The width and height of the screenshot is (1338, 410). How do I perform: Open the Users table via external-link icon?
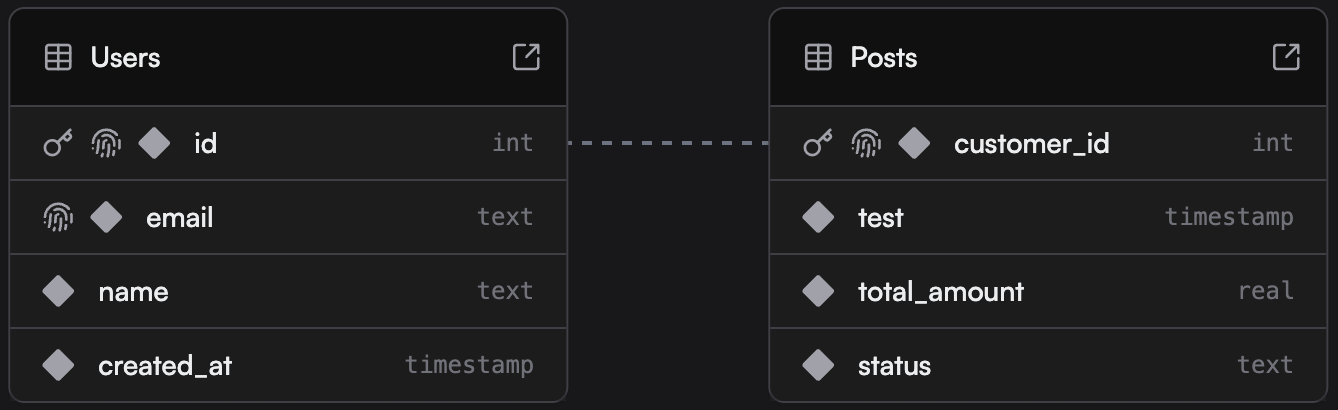[x=526, y=57]
